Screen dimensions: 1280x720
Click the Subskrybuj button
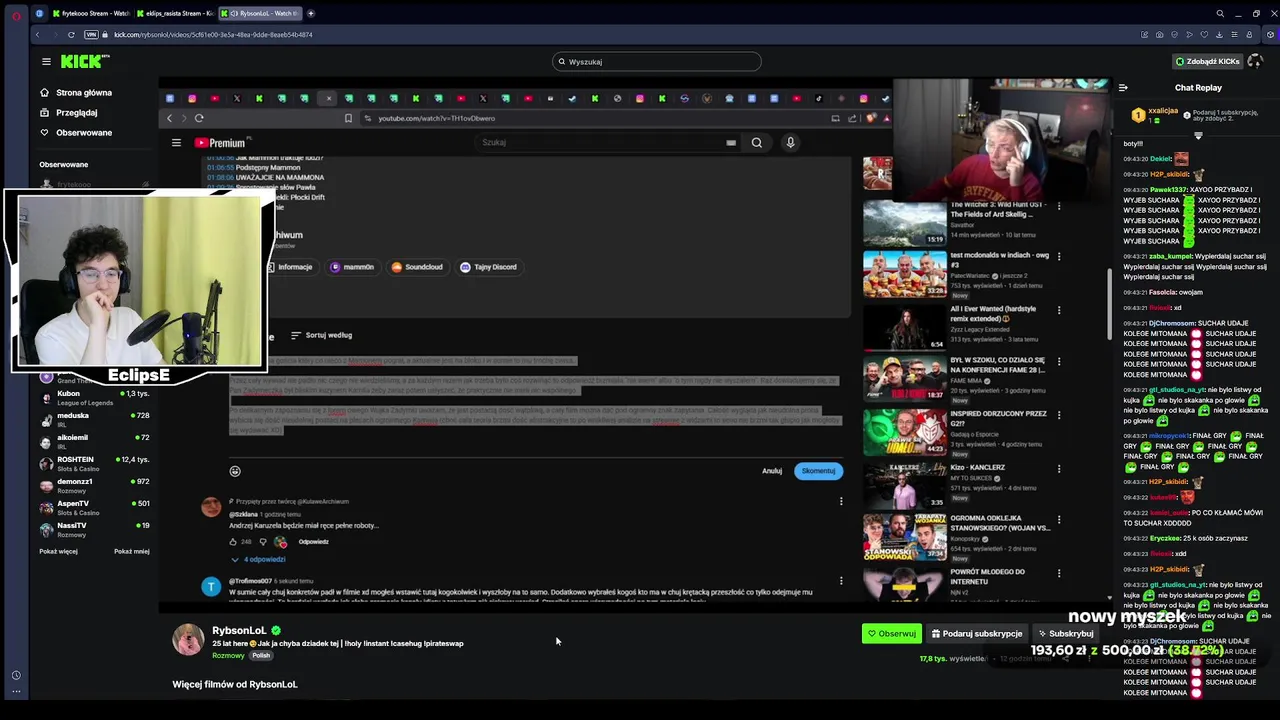[x=1066, y=633]
